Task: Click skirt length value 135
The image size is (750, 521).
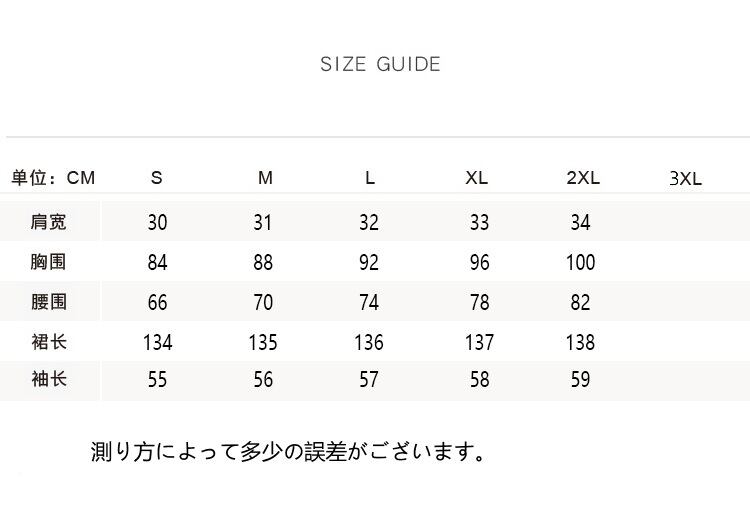Action: (263, 342)
